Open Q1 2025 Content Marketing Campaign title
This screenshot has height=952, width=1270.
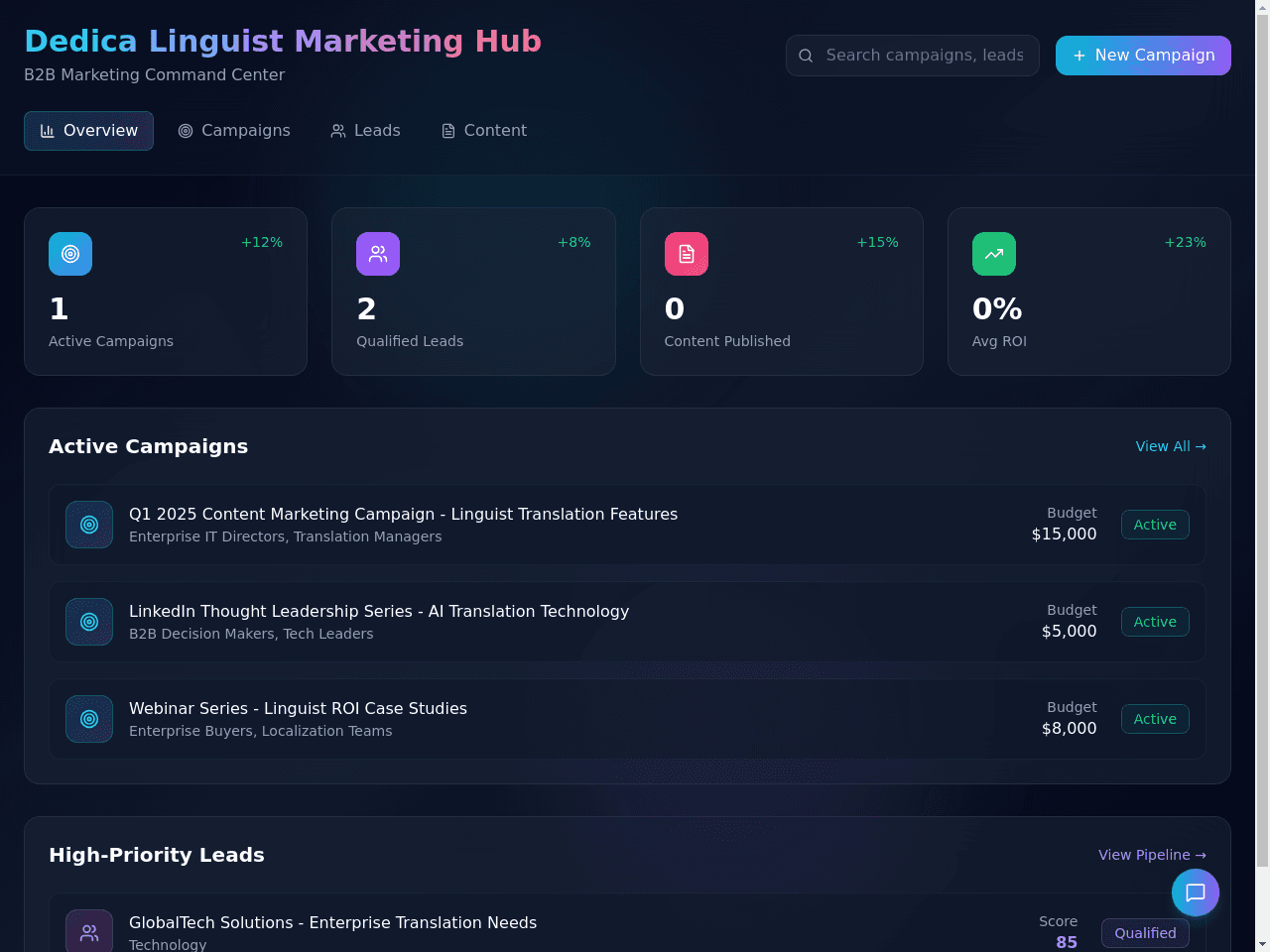click(403, 514)
